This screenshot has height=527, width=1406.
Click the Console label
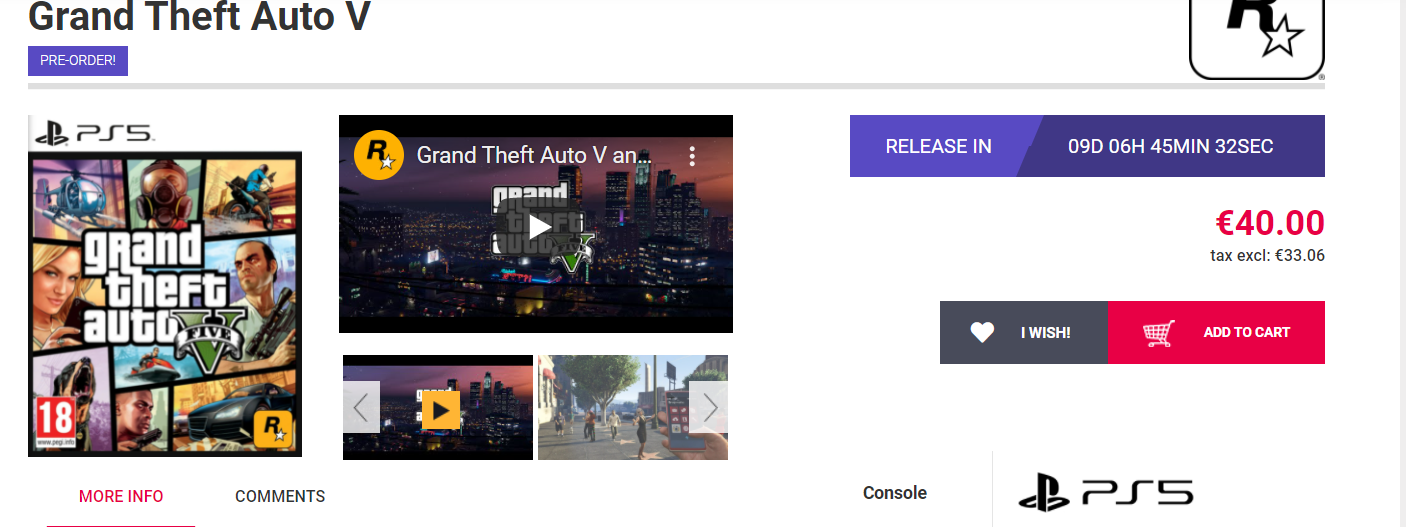coord(895,493)
